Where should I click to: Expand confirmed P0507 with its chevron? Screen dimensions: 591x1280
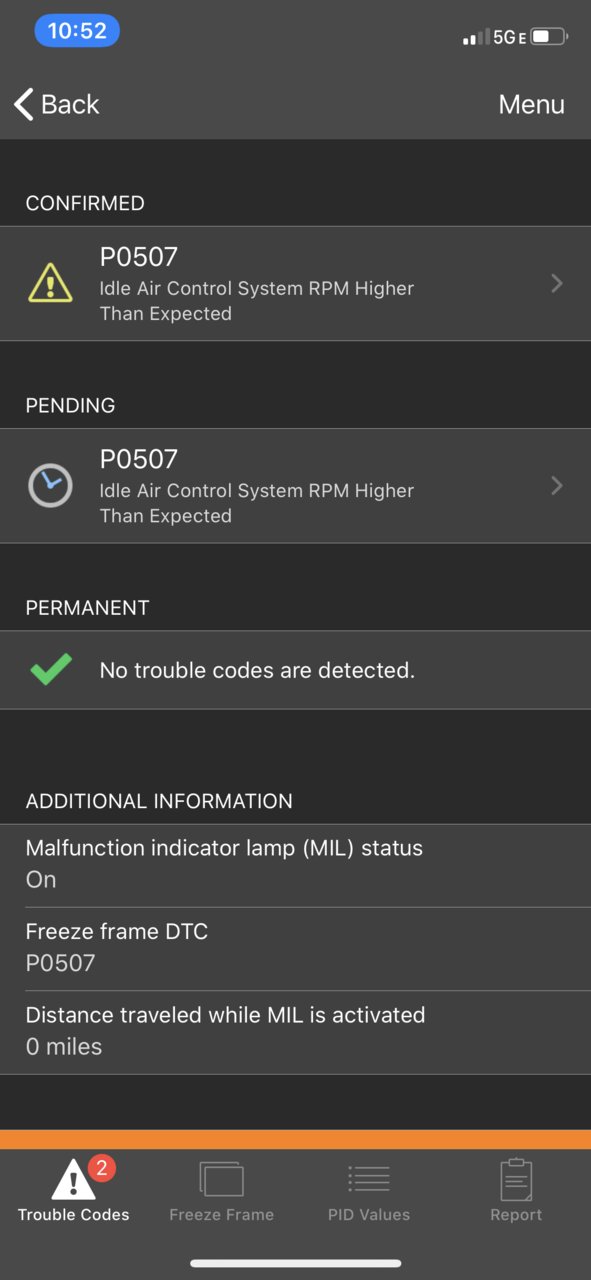[x=557, y=283]
